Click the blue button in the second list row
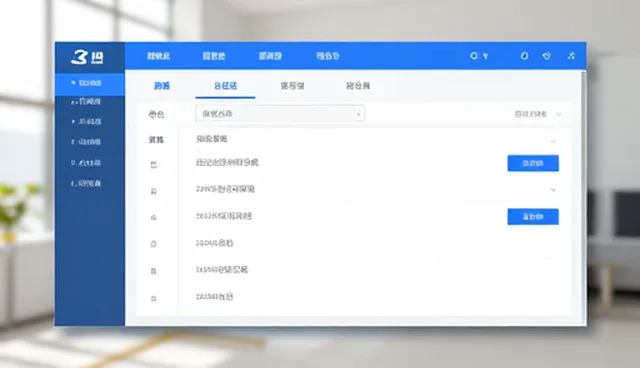640x368 pixels. pyautogui.click(x=533, y=163)
